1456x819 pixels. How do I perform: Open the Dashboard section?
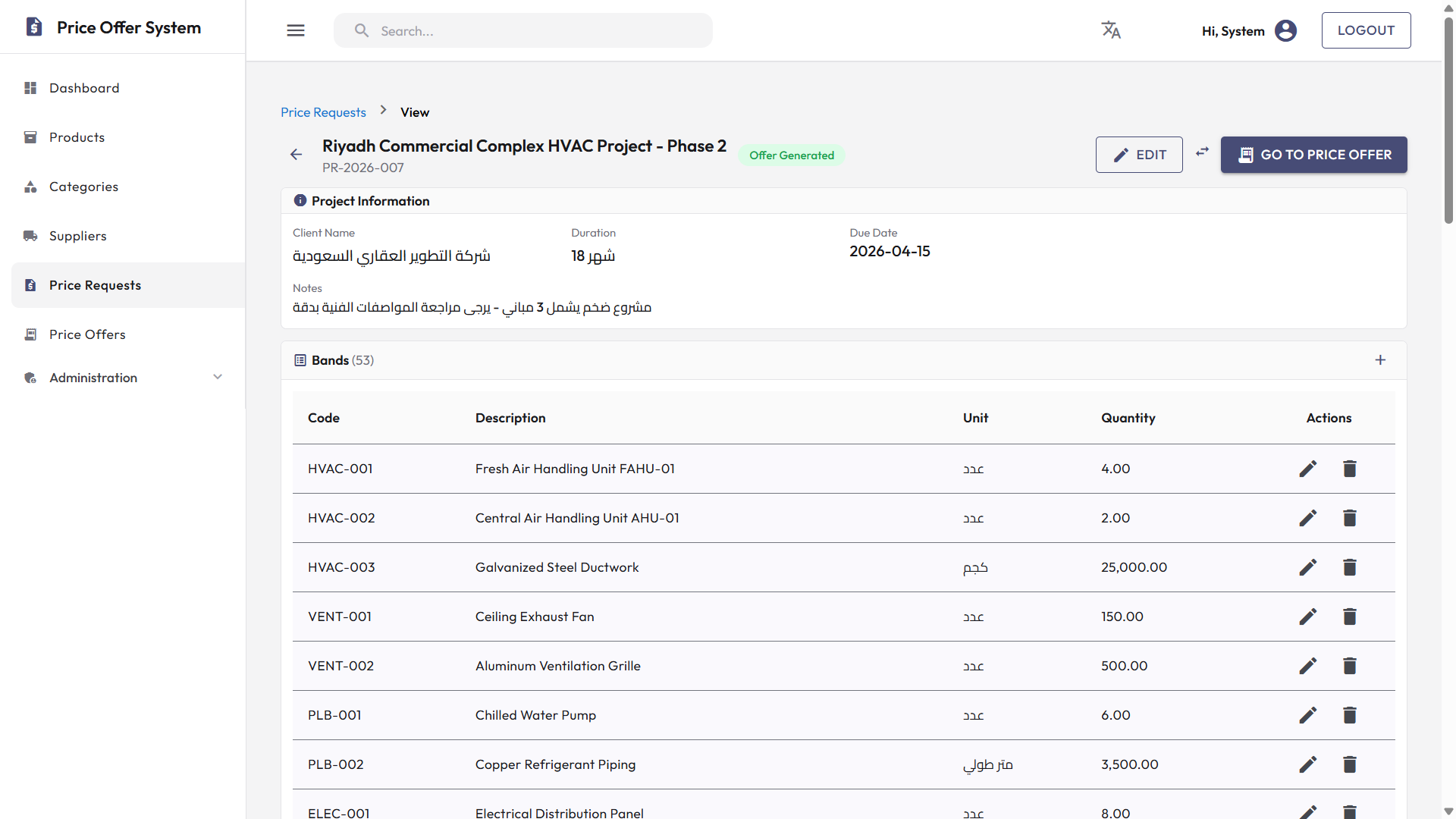83,88
